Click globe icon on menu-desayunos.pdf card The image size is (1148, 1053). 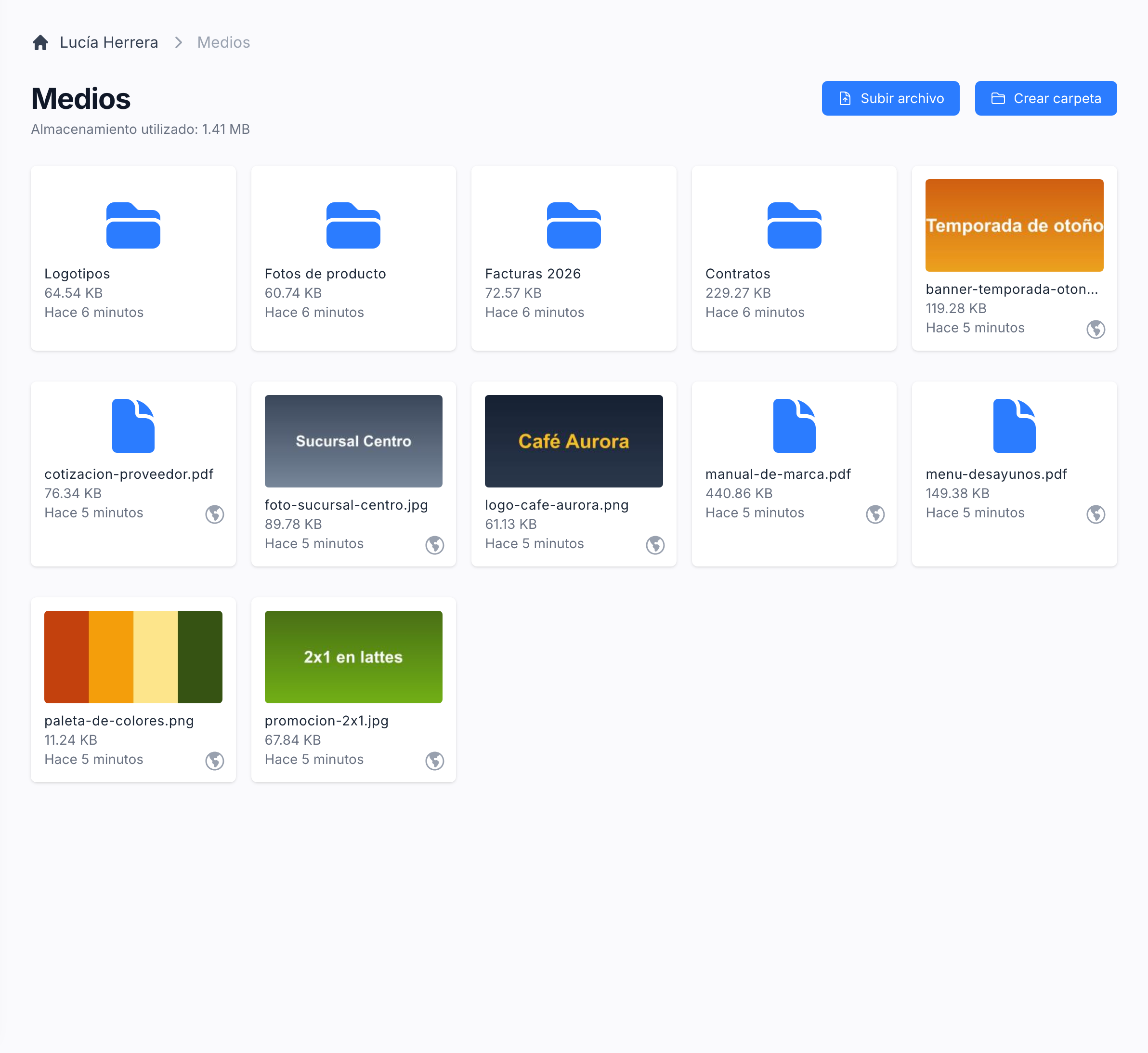click(1096, 514)
